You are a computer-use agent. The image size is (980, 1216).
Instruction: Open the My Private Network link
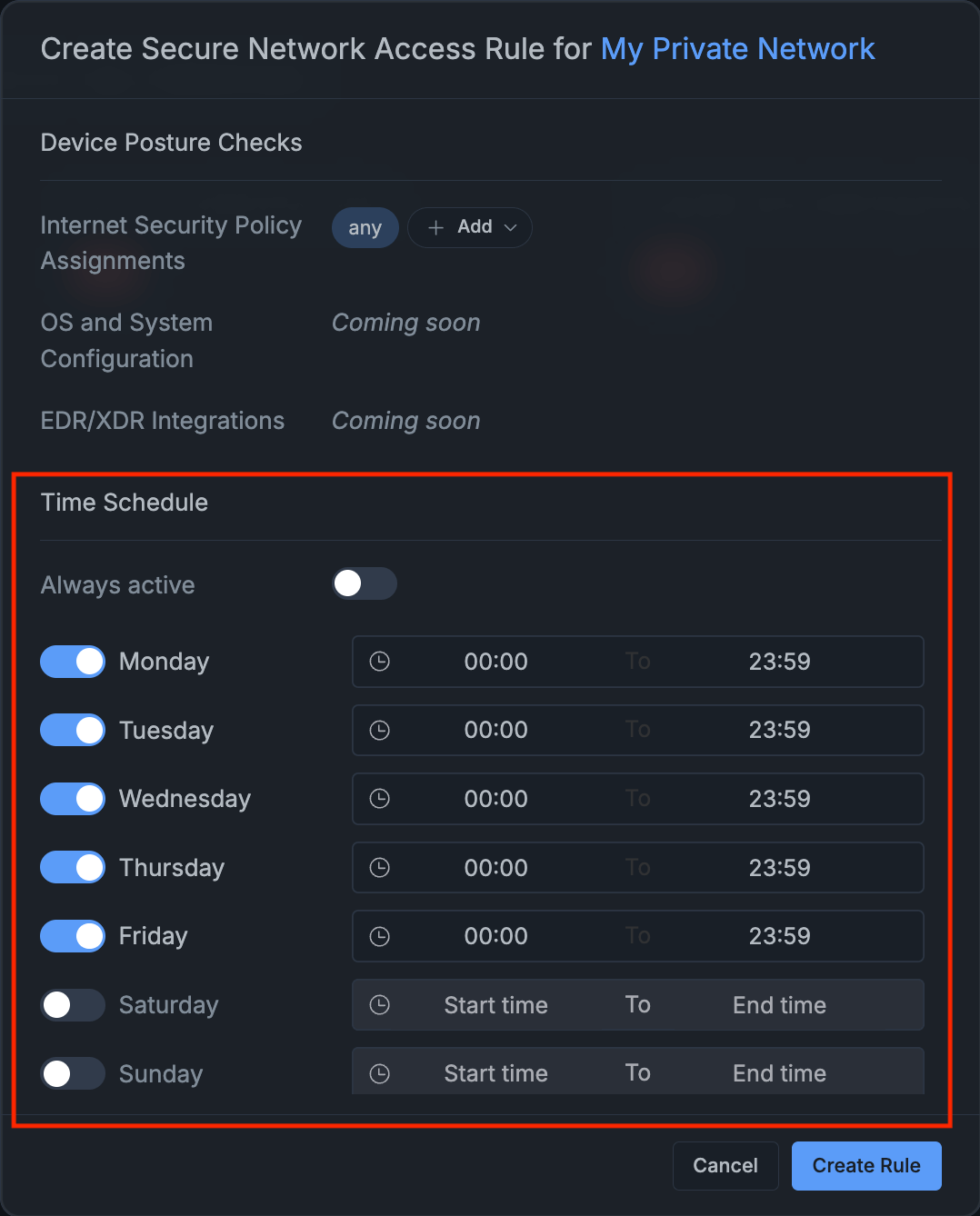(737, 49)
